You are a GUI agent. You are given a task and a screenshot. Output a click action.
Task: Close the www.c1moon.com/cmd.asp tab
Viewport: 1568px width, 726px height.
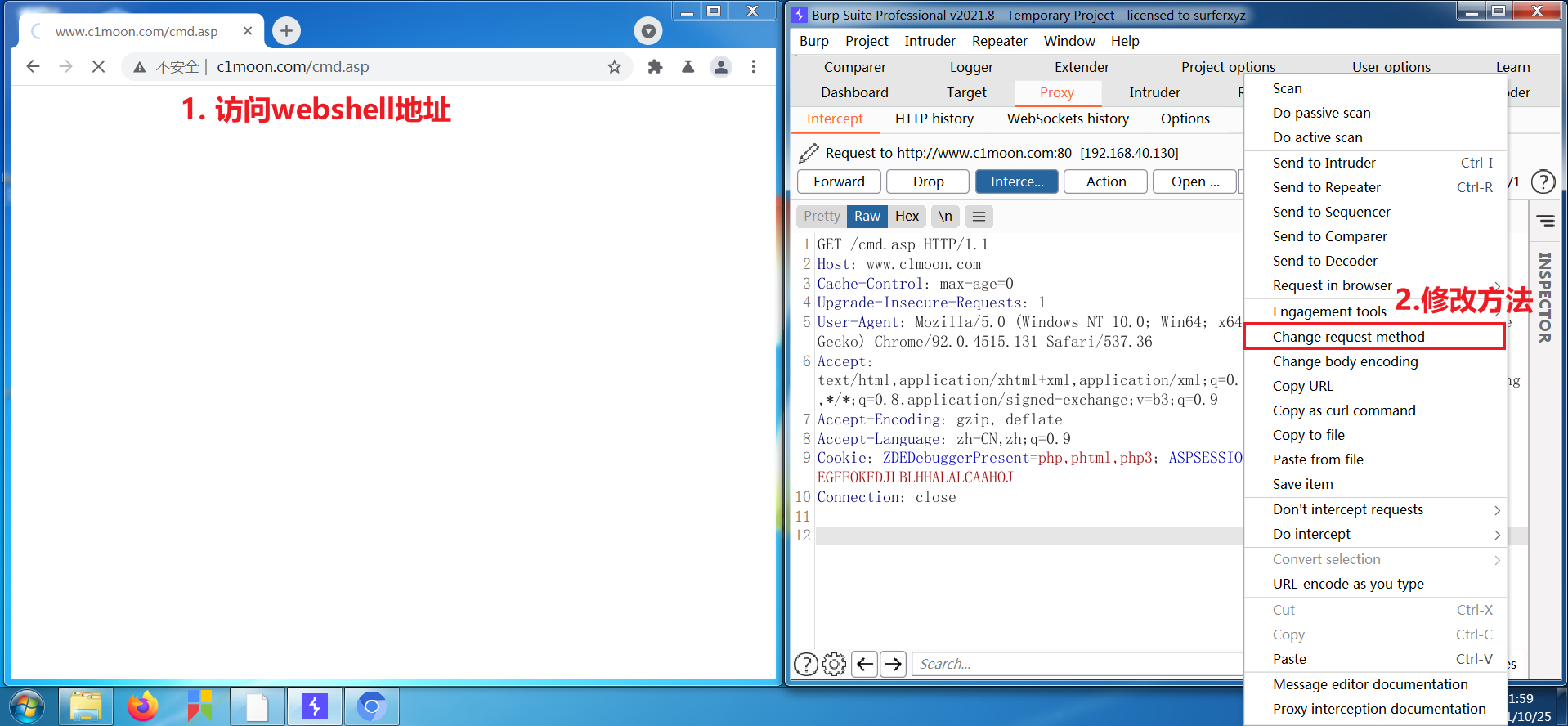point(248,31)
